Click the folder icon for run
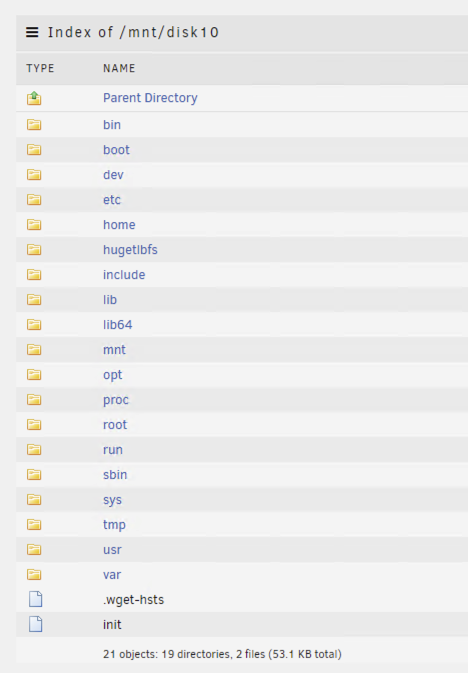 coord(34,450)
